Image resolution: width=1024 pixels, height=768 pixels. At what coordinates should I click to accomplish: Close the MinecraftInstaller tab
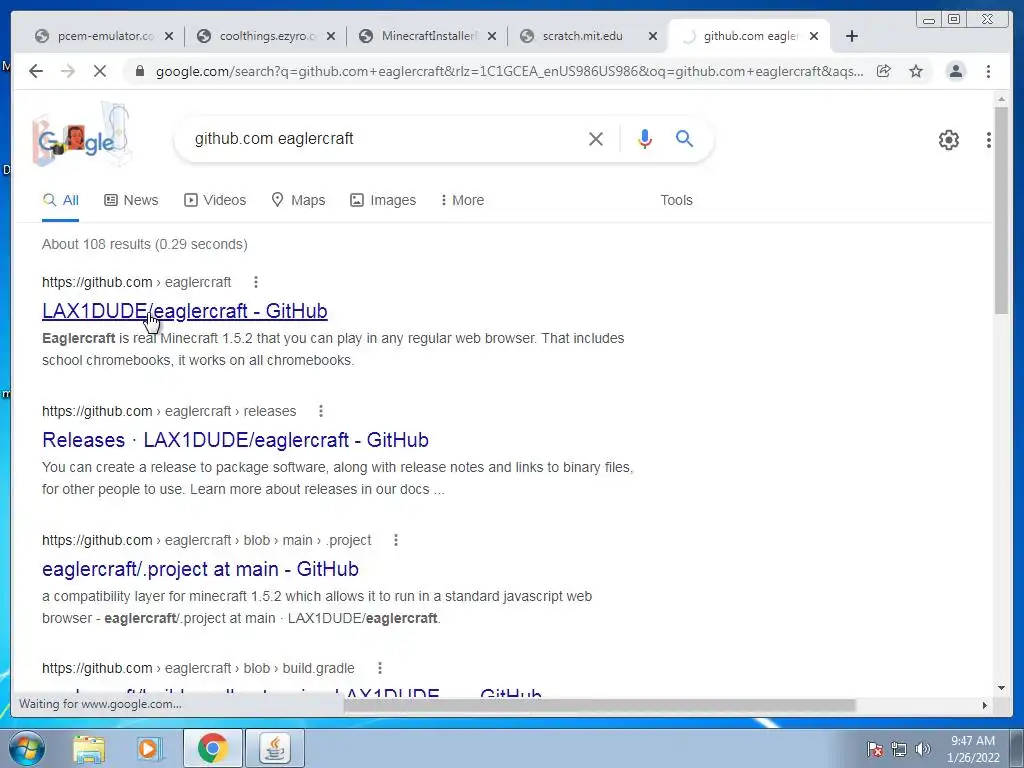tap(492, 36)
